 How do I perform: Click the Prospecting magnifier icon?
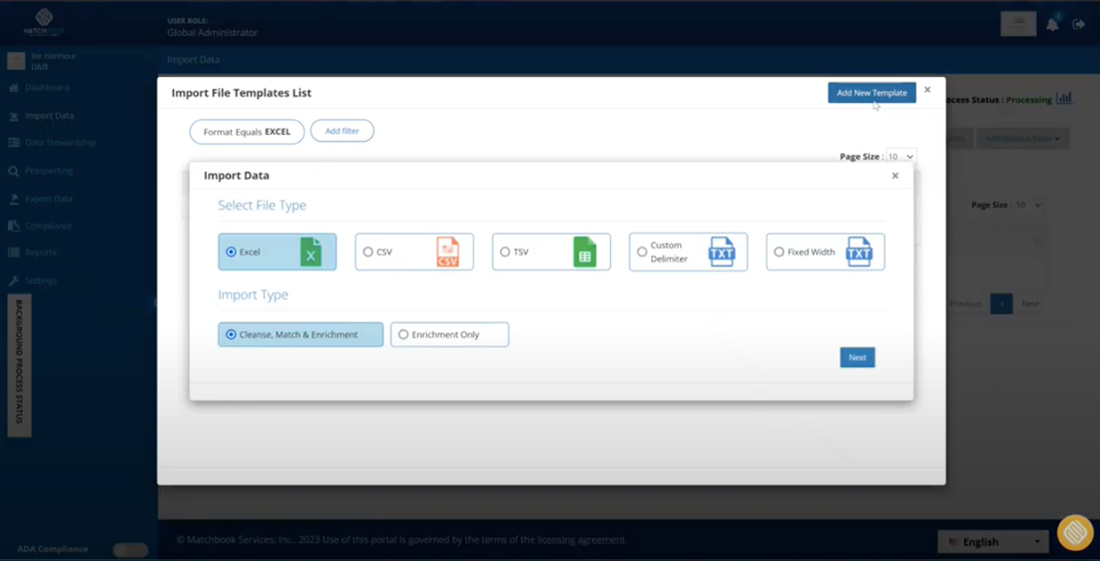(13, 171)
